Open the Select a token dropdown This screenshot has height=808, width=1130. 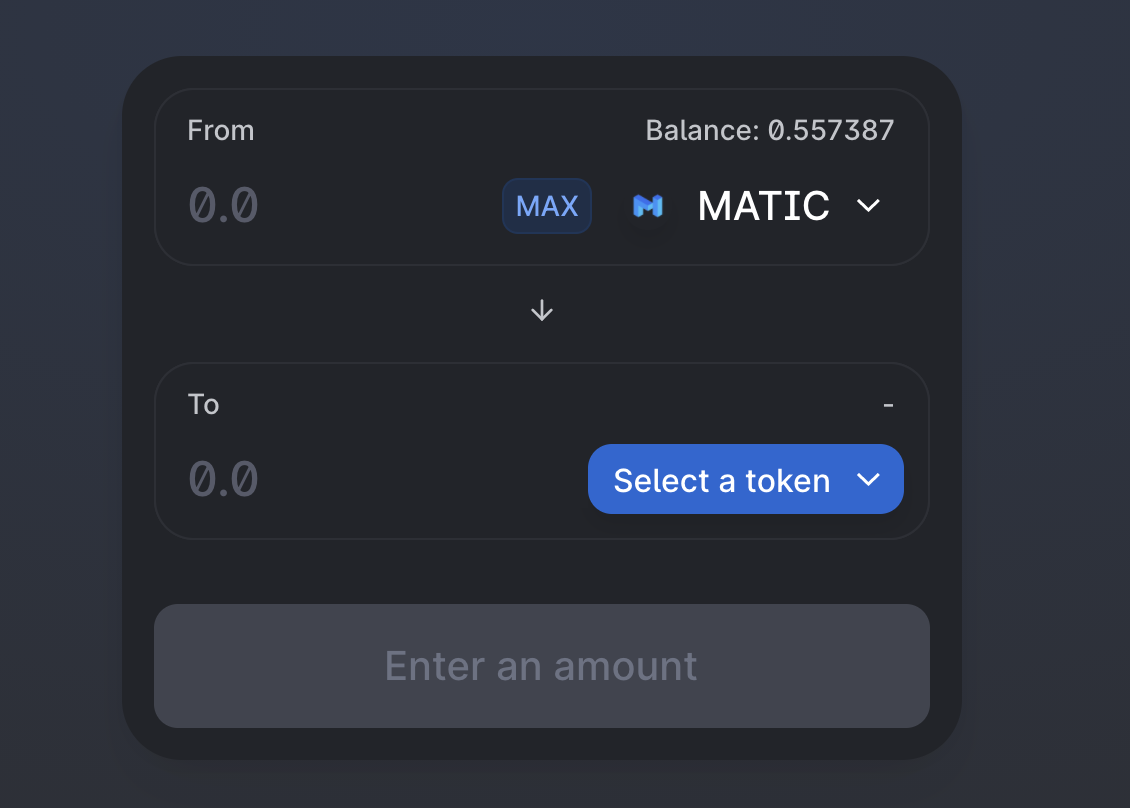745,479
